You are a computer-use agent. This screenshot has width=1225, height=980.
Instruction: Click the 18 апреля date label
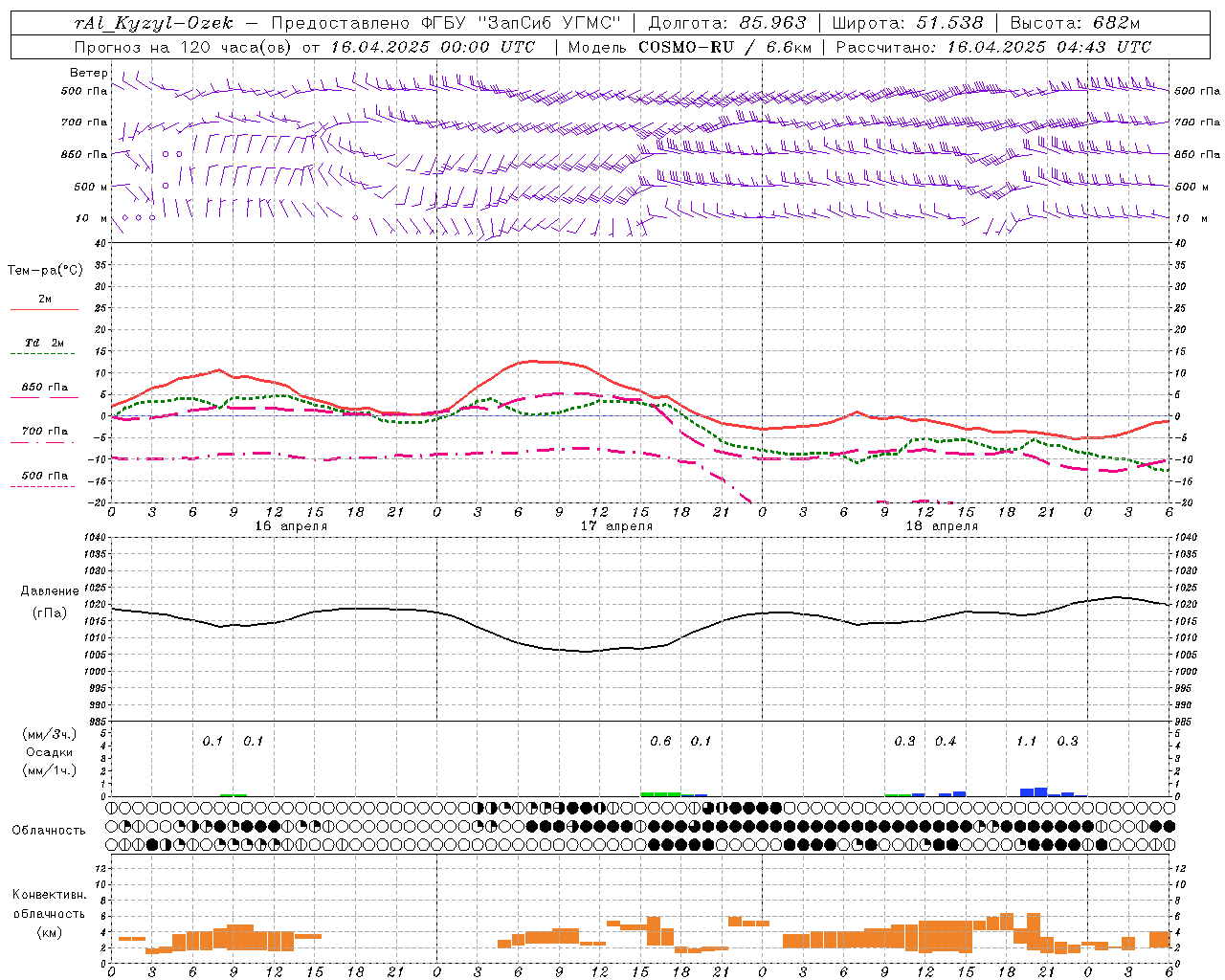coord(942,526)
